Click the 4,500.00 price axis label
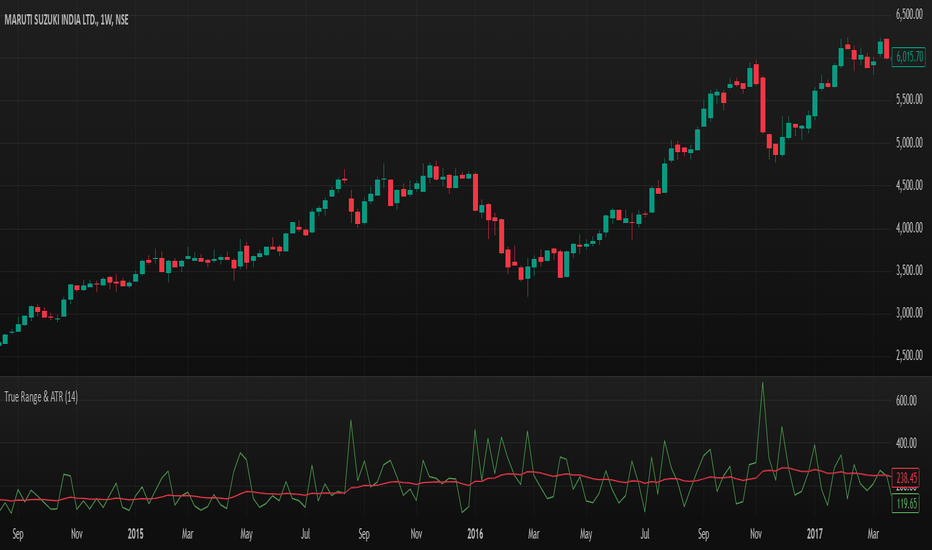932x550 pixels. click(x=909, y=186)
